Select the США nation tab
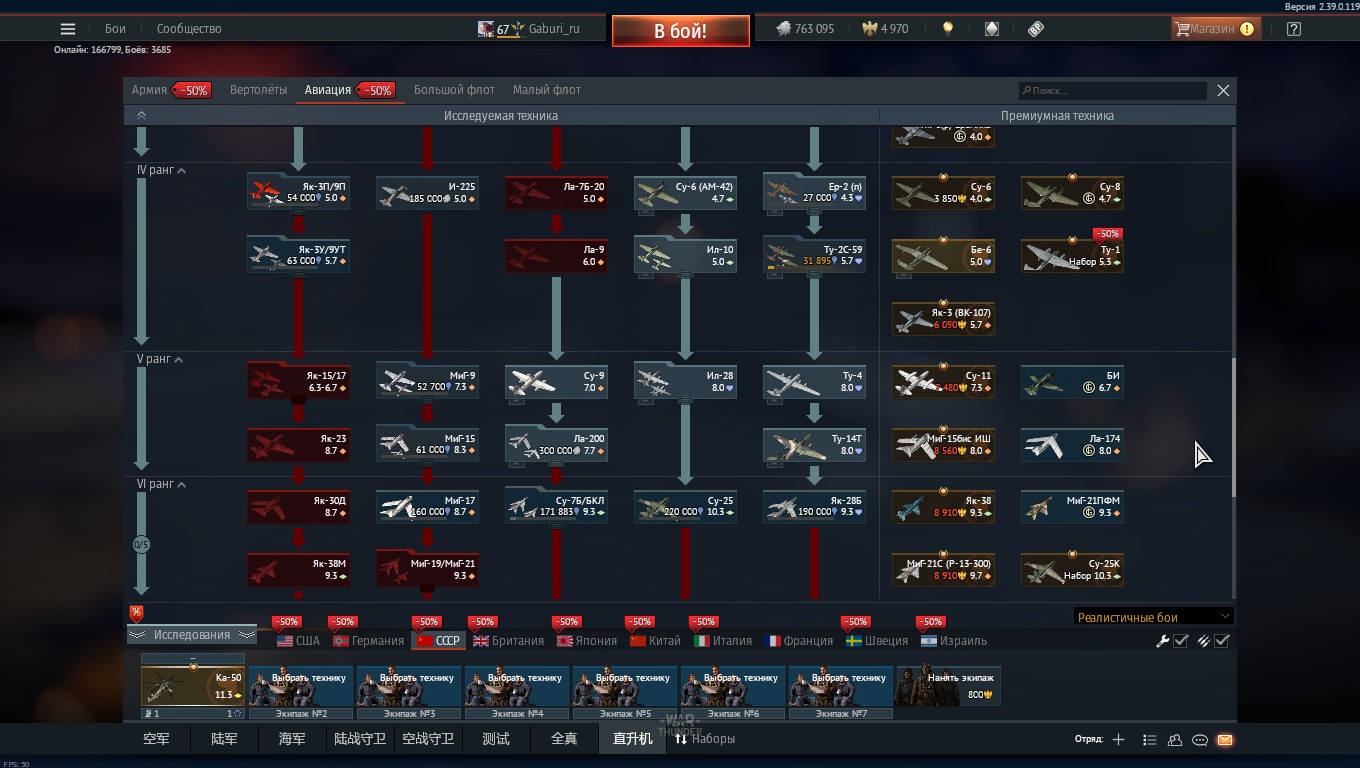Image resolution: width=1360 pixels, height=768 pixels. click(298, 641)
